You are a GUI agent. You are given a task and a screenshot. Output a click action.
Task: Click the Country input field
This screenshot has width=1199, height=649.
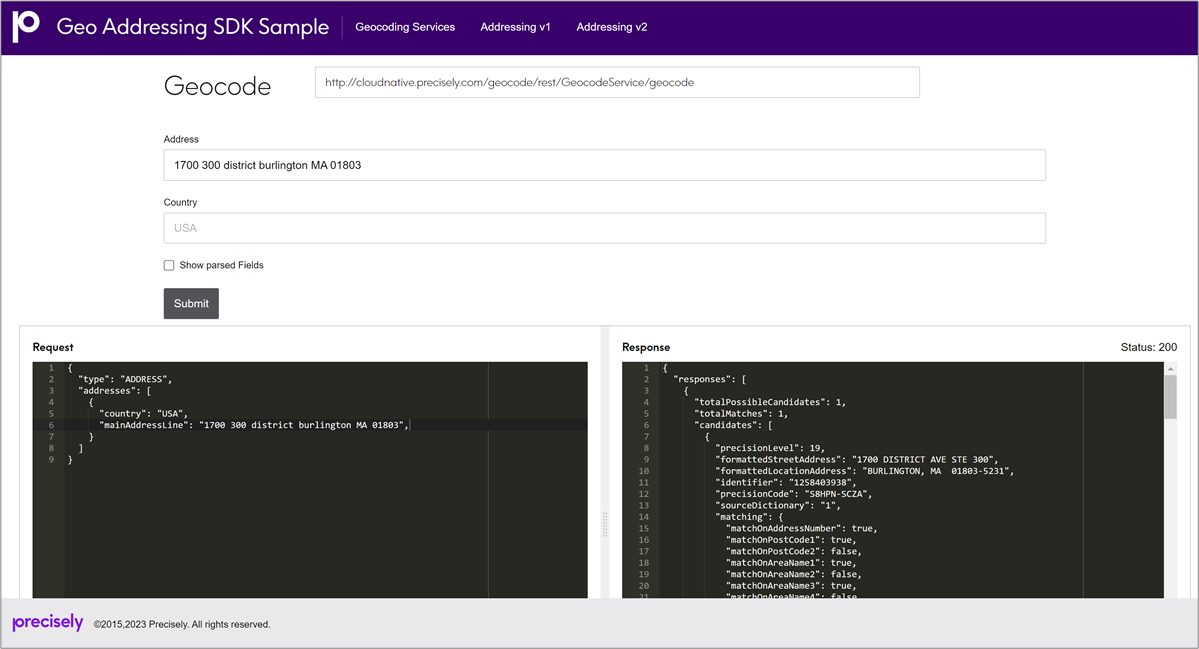(x=604, y=228)
